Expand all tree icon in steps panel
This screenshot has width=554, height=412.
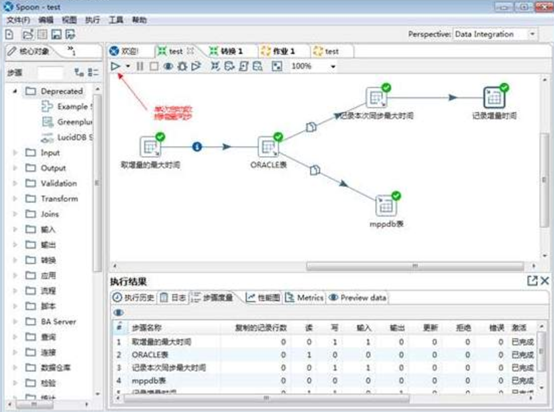79,72
